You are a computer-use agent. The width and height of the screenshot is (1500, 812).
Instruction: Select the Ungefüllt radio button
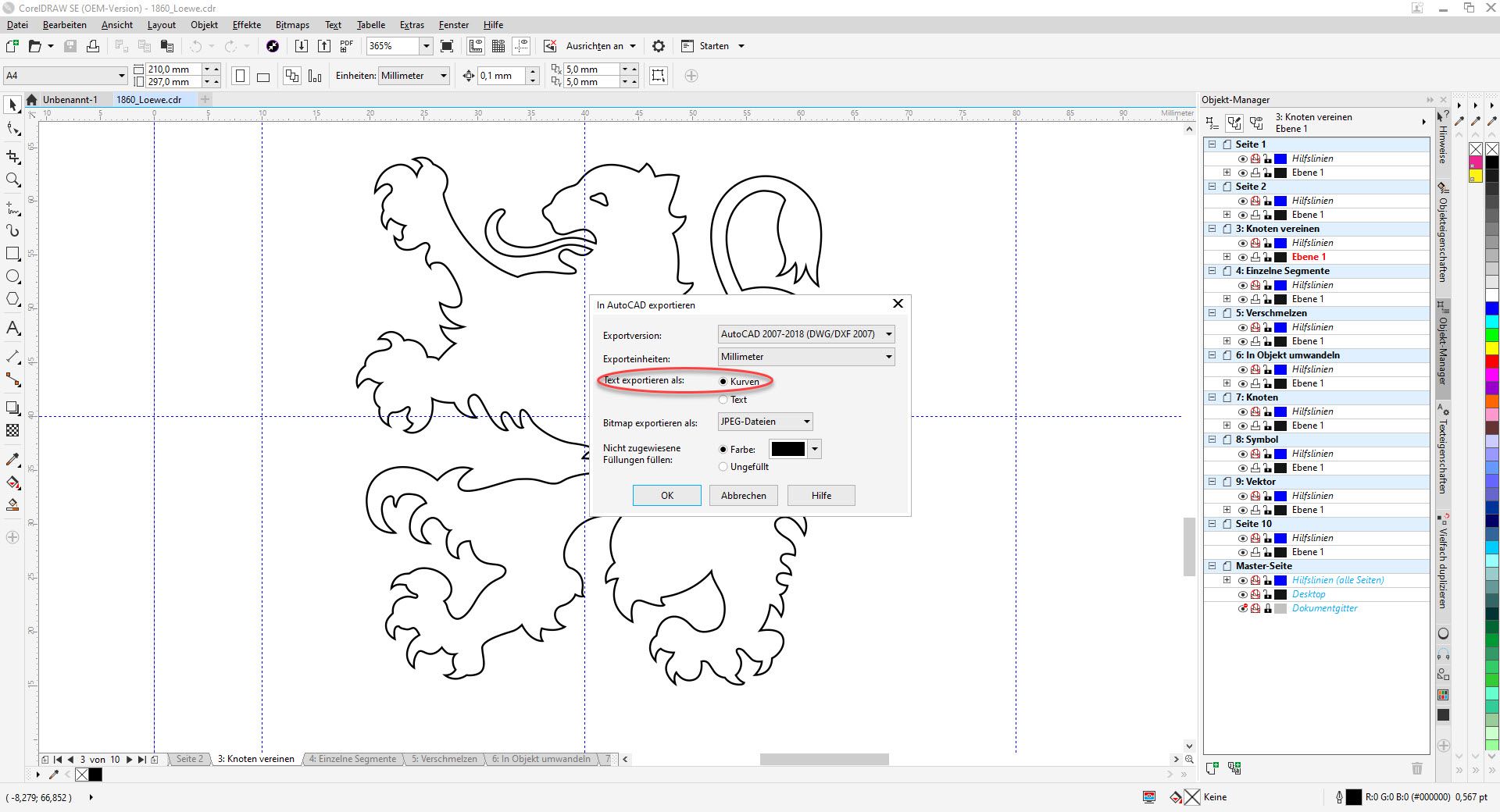[723, 467]
